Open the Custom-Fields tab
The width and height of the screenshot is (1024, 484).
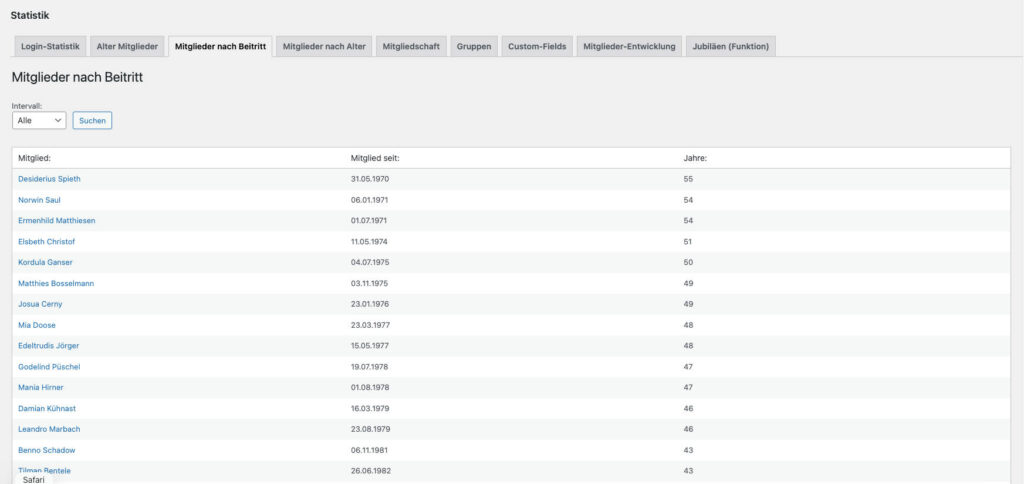click(x=537, y=47)
